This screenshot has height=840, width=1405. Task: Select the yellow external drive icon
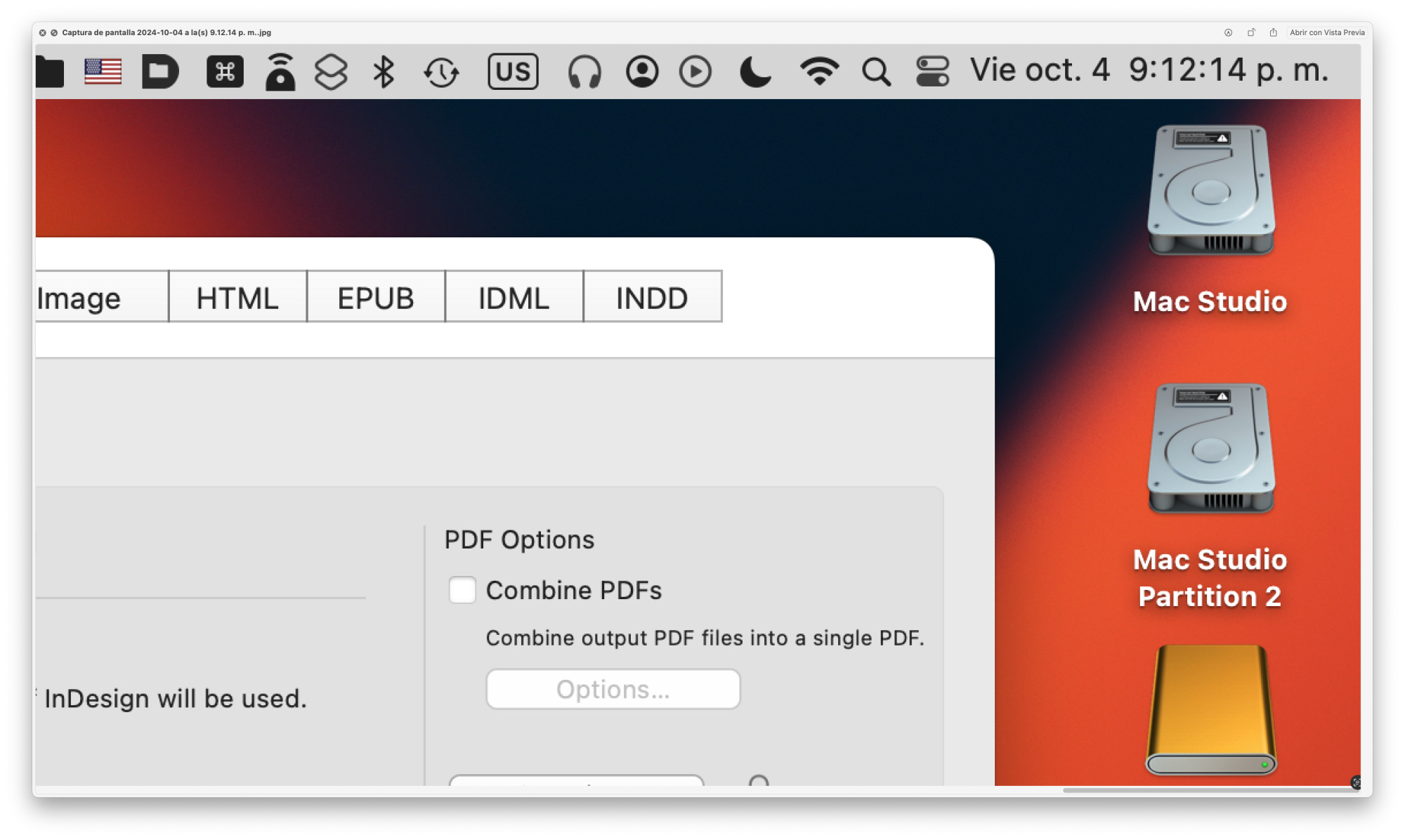[1210, 709]
